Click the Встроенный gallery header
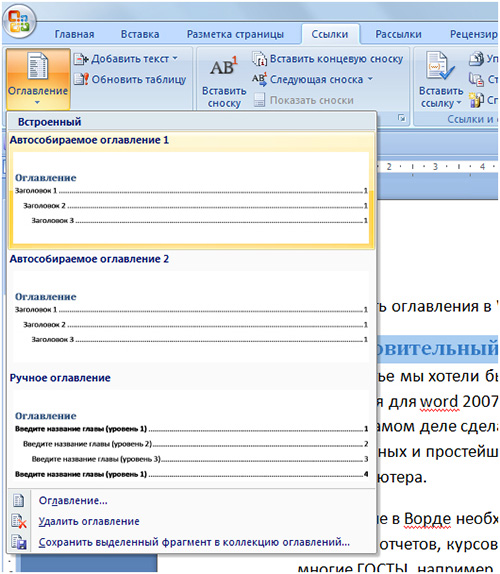 click(x=191, y=122)
